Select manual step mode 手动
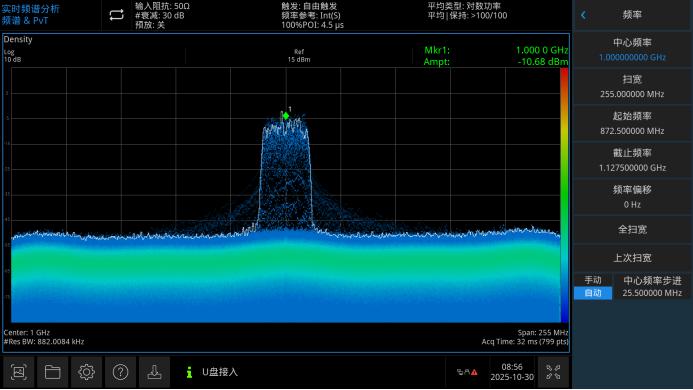 click(x=593, y=280)
